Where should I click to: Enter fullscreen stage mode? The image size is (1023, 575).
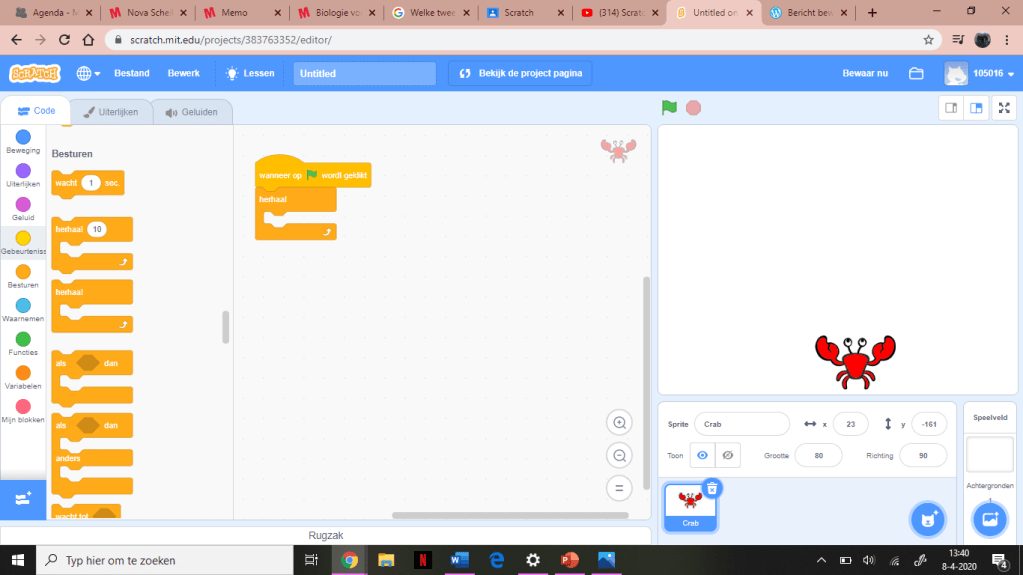[x=1004, y=108]
